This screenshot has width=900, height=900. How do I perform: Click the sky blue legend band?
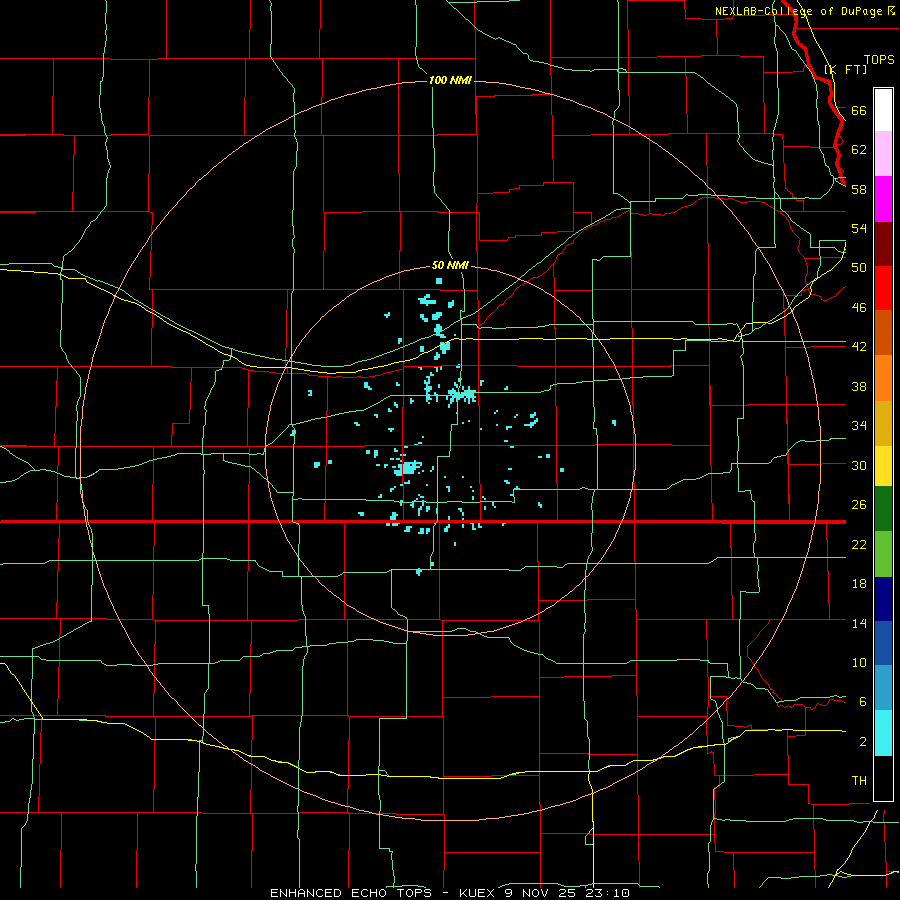click(x=883, y=688)
